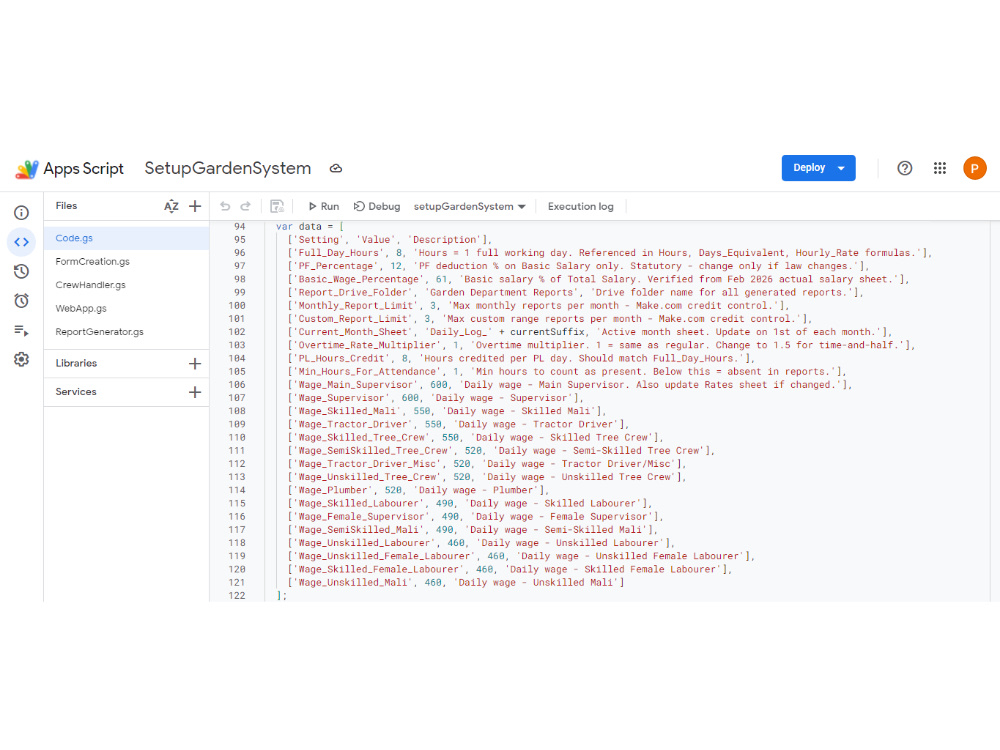Image resolution: width=1000 pixels, height=750 pixels.
Task: Open the Executions list icon
Action: pyautogui.click(x=22, y=330)
